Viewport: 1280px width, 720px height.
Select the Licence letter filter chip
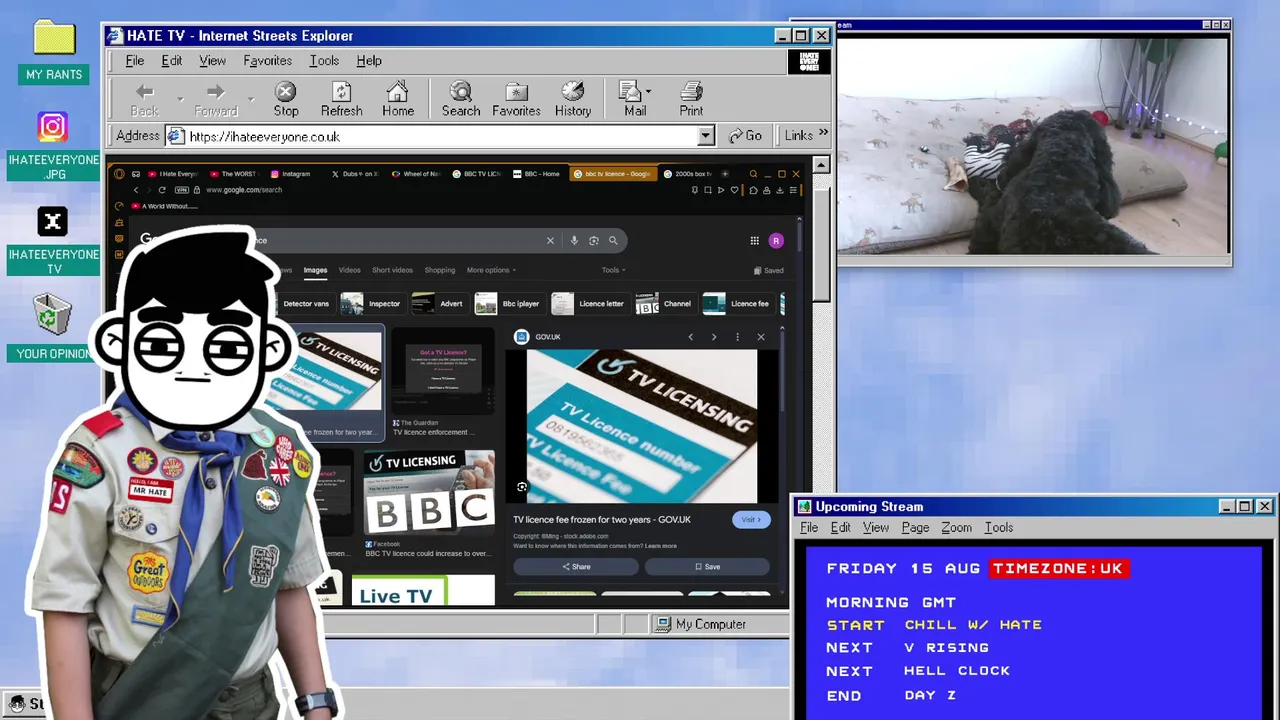pyautogui.click(x=589, y=304)
